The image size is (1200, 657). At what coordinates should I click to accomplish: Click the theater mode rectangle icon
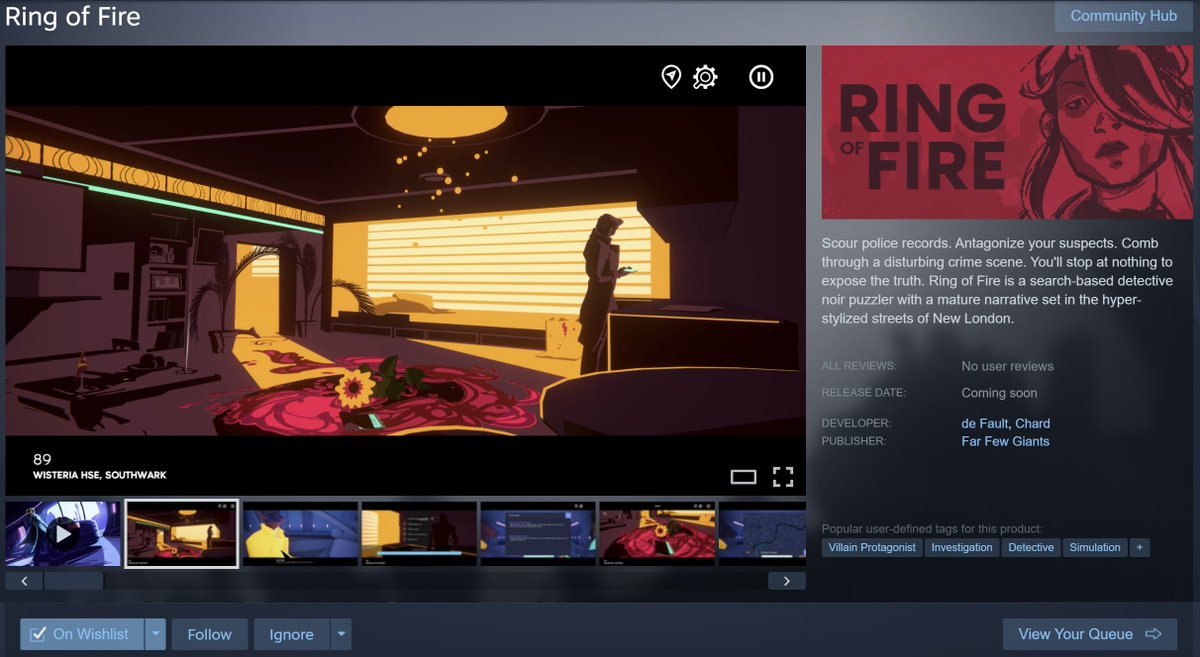(743, 477)
